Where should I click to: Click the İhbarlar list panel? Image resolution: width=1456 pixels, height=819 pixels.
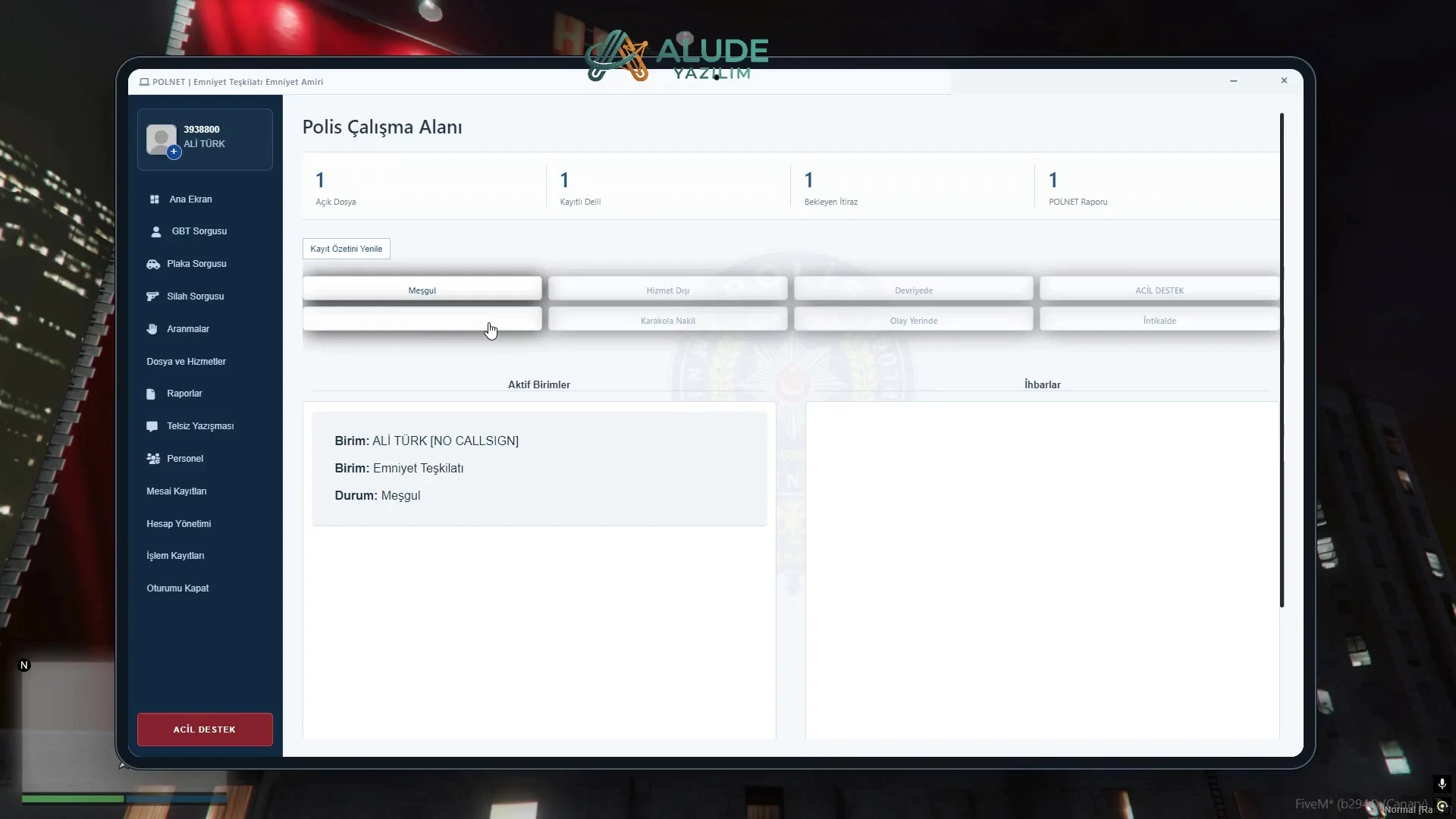pyautogui.click(x=1042, y=570)
